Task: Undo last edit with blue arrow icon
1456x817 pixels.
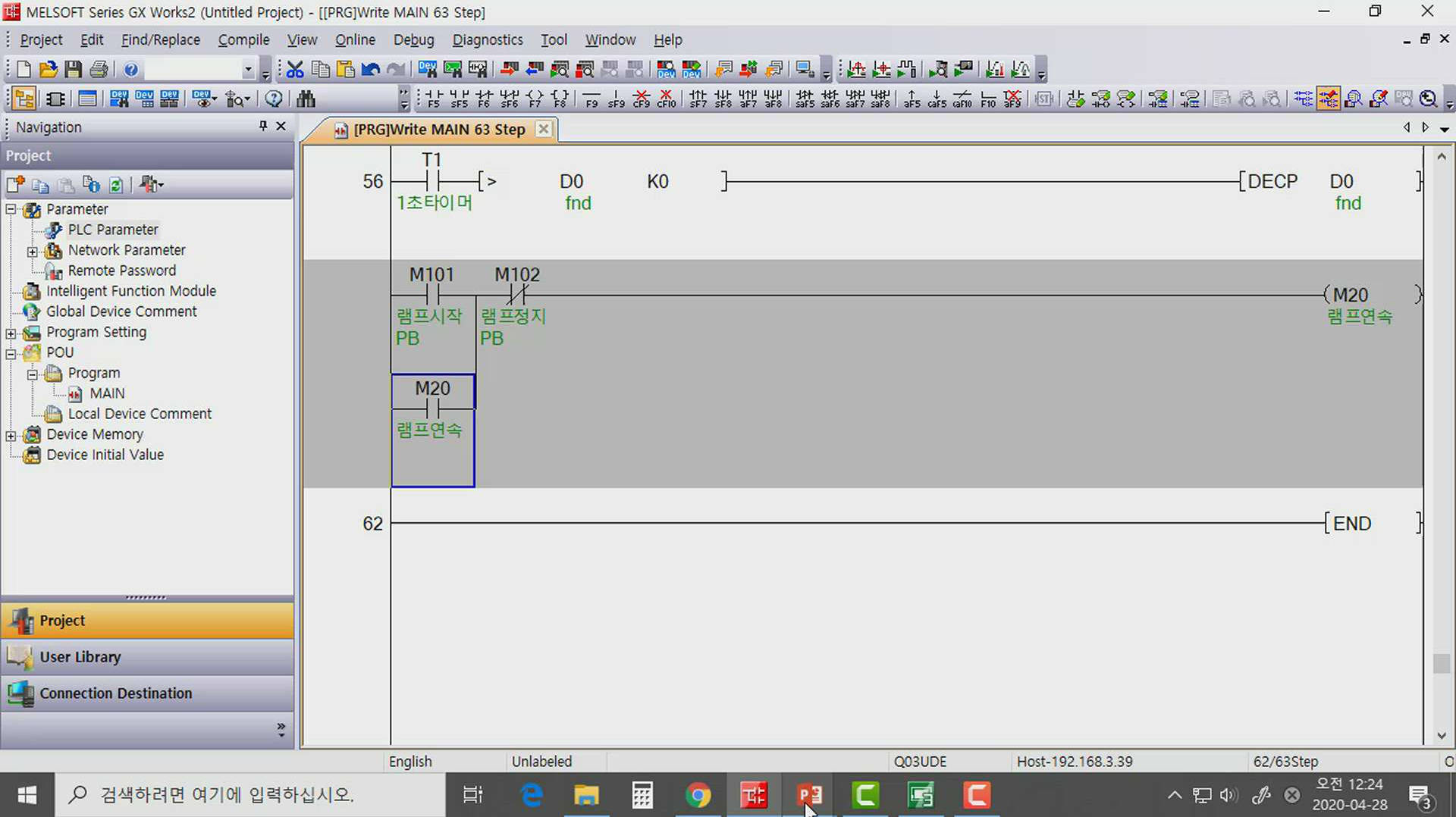Action: pyautogui.click(x=371, y=70)
